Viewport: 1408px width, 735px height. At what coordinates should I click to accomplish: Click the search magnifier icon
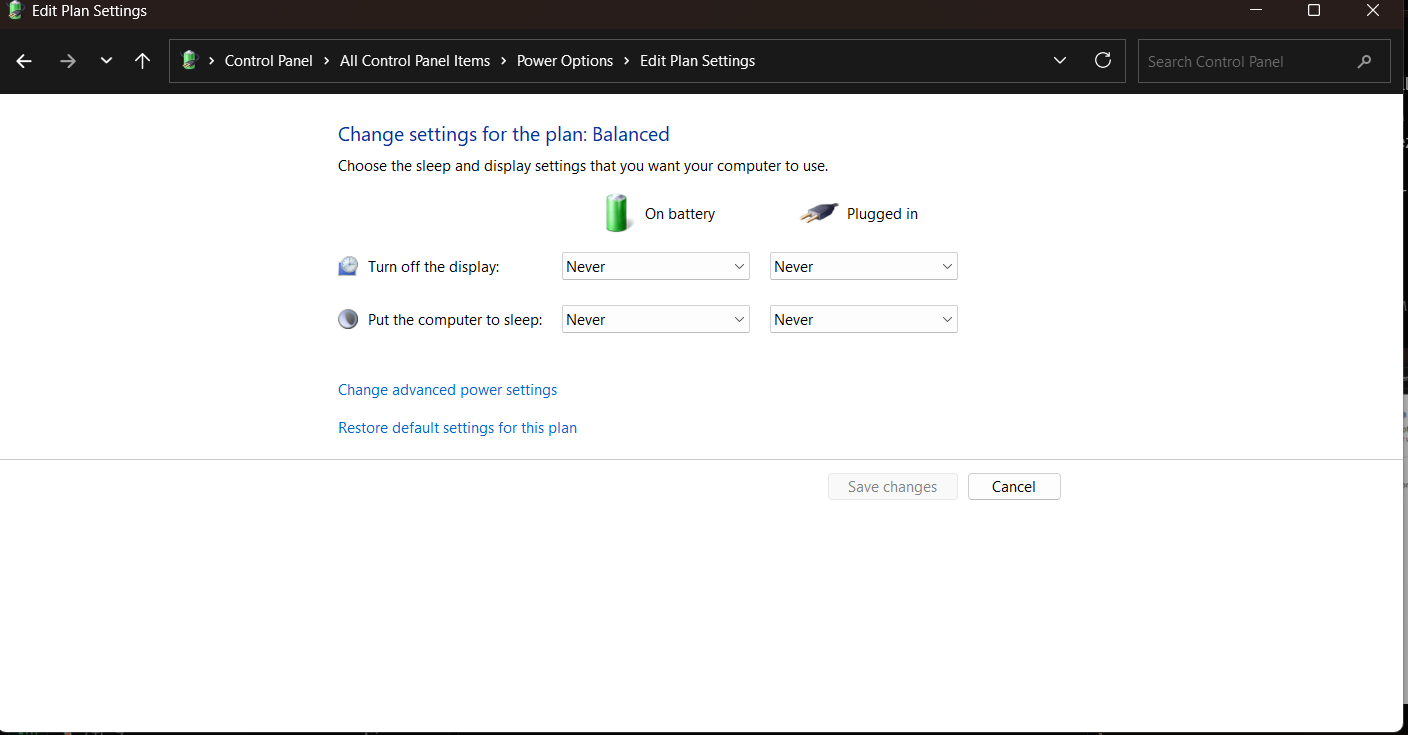(x=1365, y=61)
